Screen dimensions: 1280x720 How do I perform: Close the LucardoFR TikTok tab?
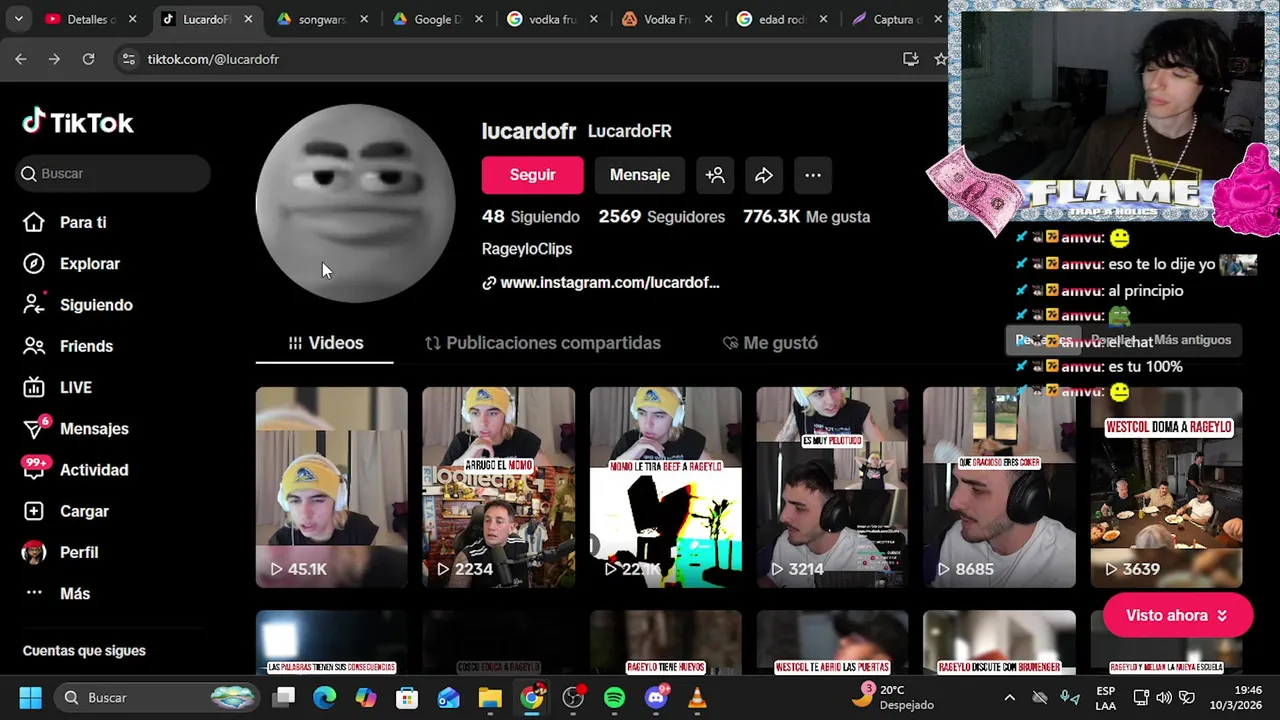pos(248,19)
